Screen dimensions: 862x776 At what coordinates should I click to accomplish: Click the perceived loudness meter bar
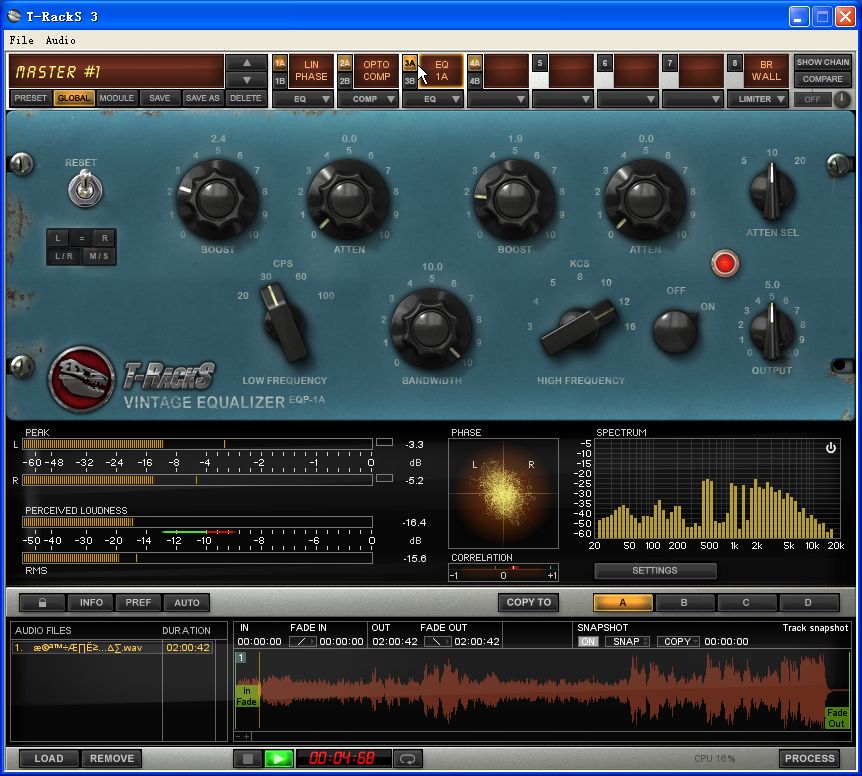(197, 522)
